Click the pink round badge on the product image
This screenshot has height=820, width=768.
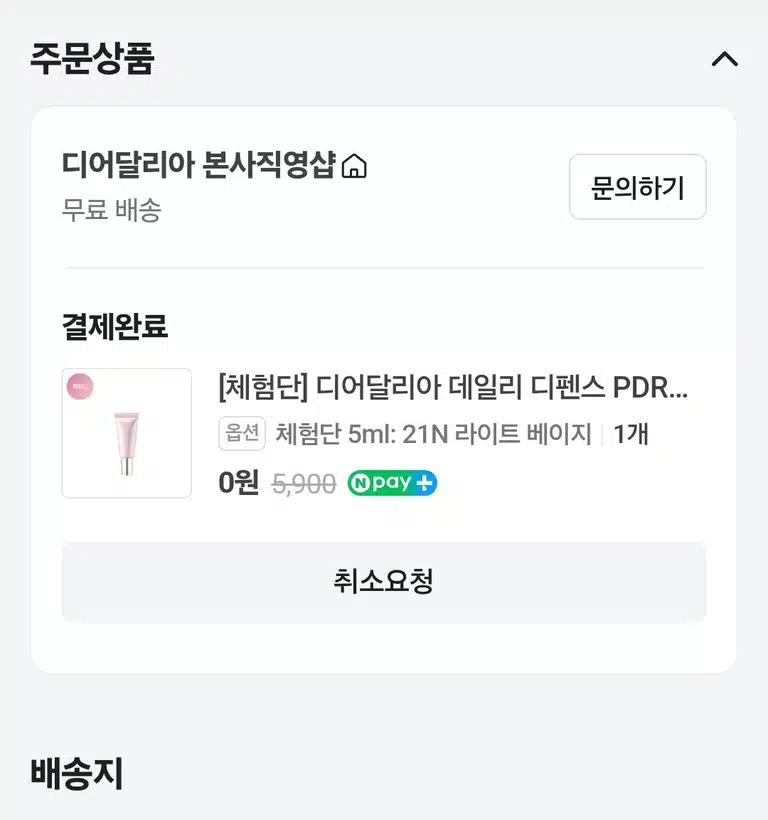pyautogui.click(x=80, y=387)
